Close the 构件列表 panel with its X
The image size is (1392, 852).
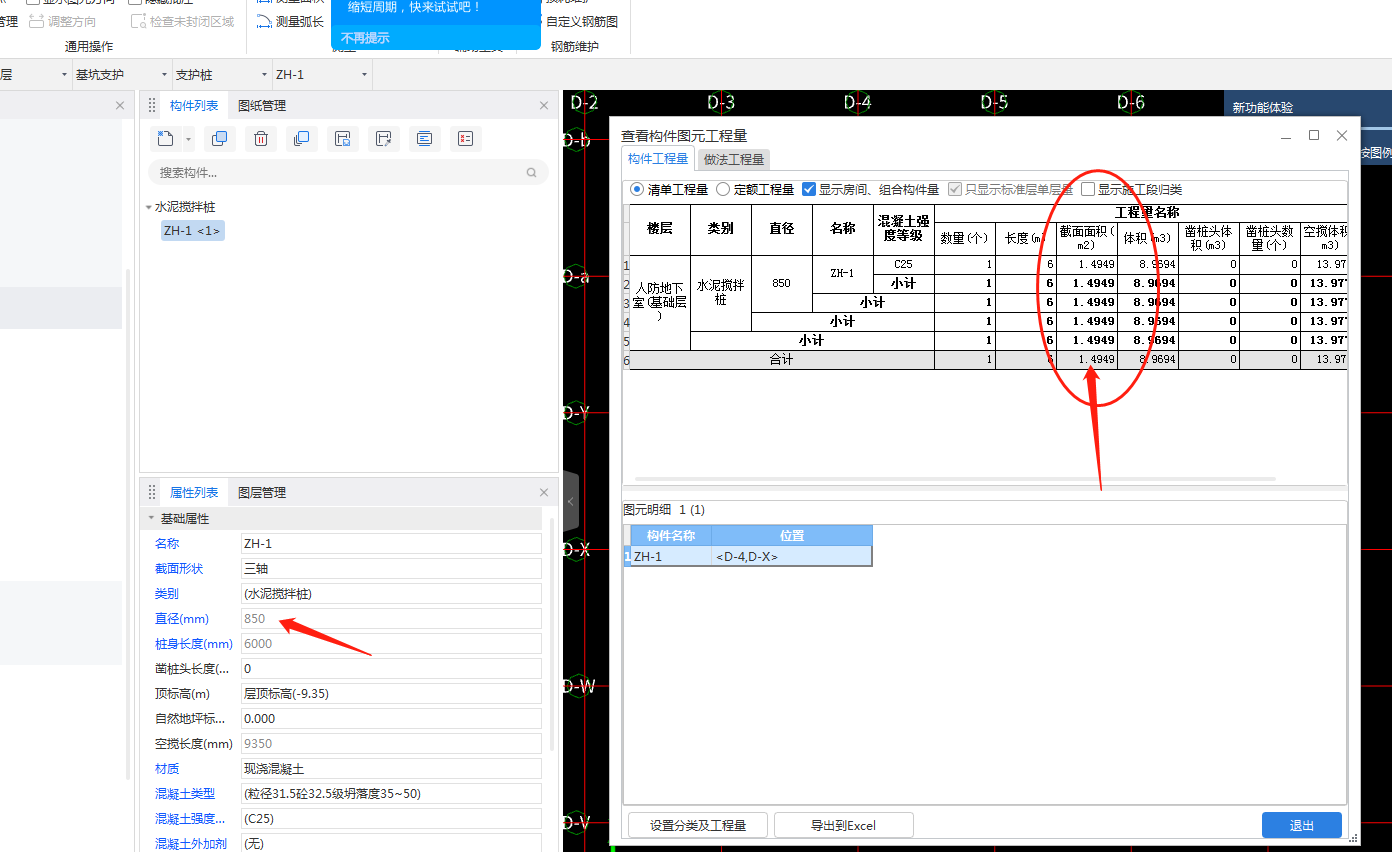pyautogui.click(x=544, y=106)
